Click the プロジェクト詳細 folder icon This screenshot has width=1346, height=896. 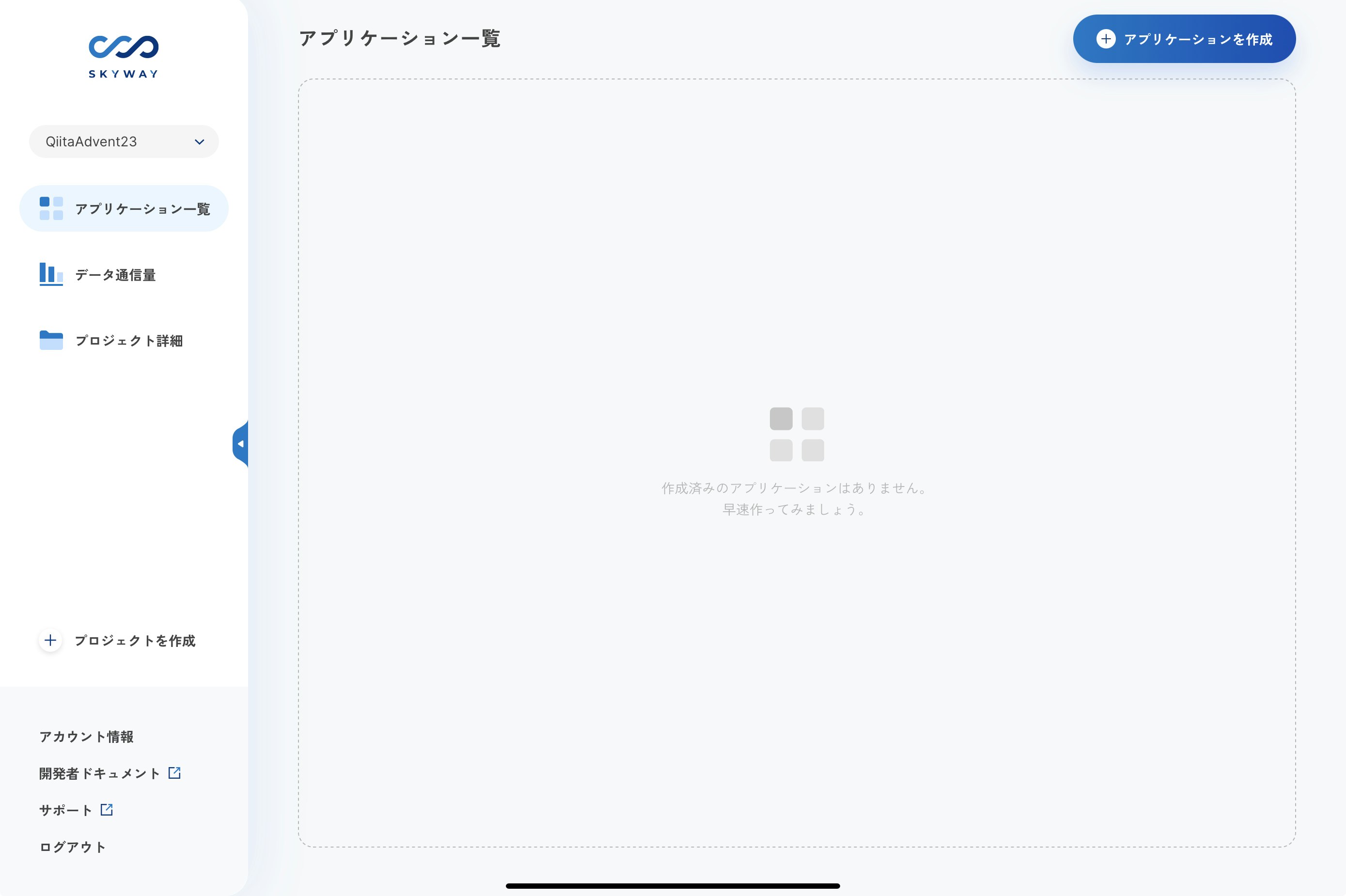click(x=51, y=340)
